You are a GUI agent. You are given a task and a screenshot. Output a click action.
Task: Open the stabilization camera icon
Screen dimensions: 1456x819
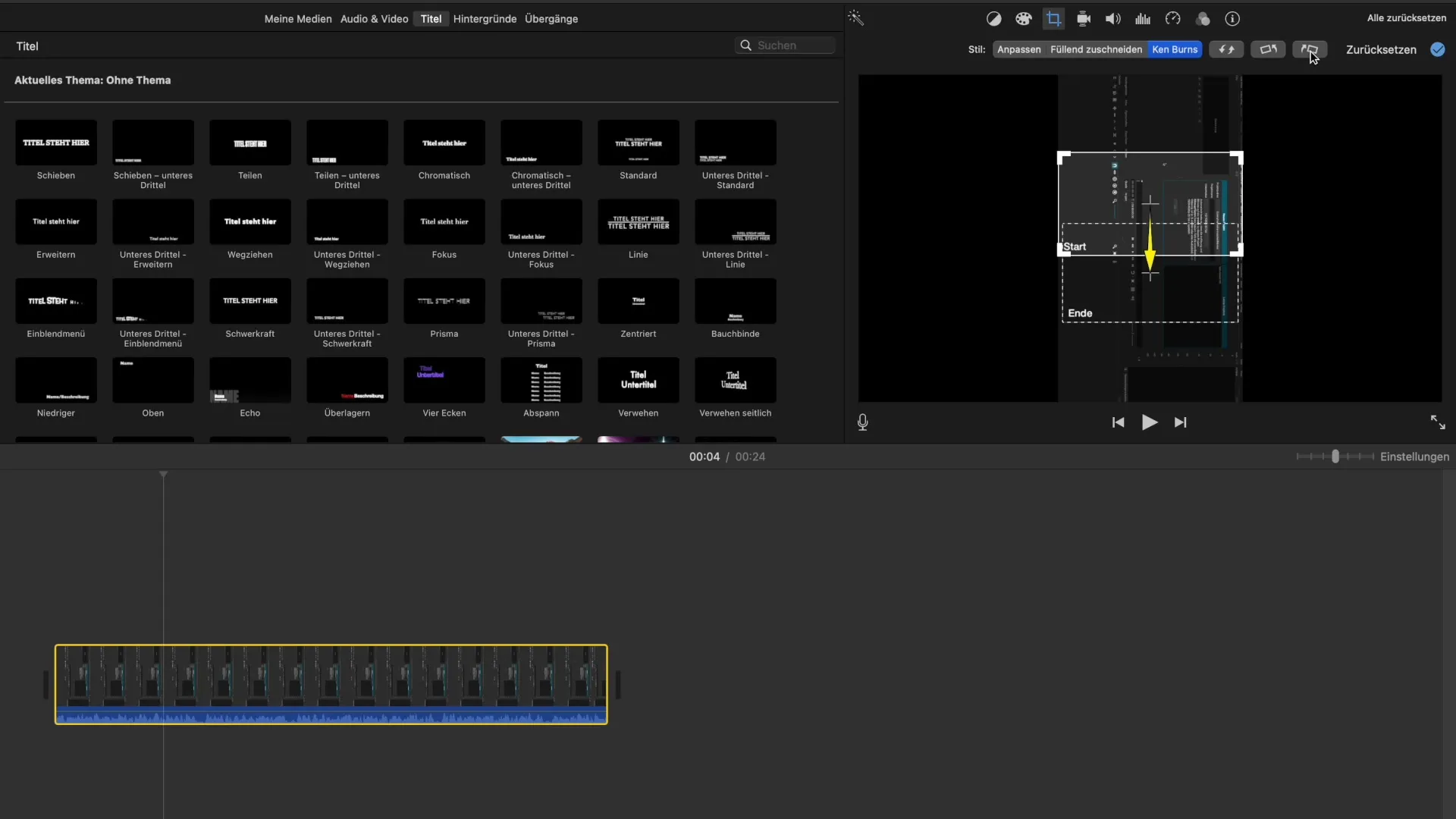coord(1084,19)
